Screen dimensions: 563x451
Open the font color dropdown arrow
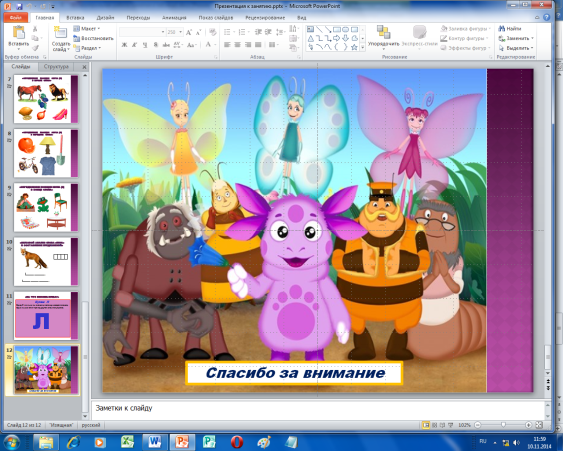tap(215, 45)
